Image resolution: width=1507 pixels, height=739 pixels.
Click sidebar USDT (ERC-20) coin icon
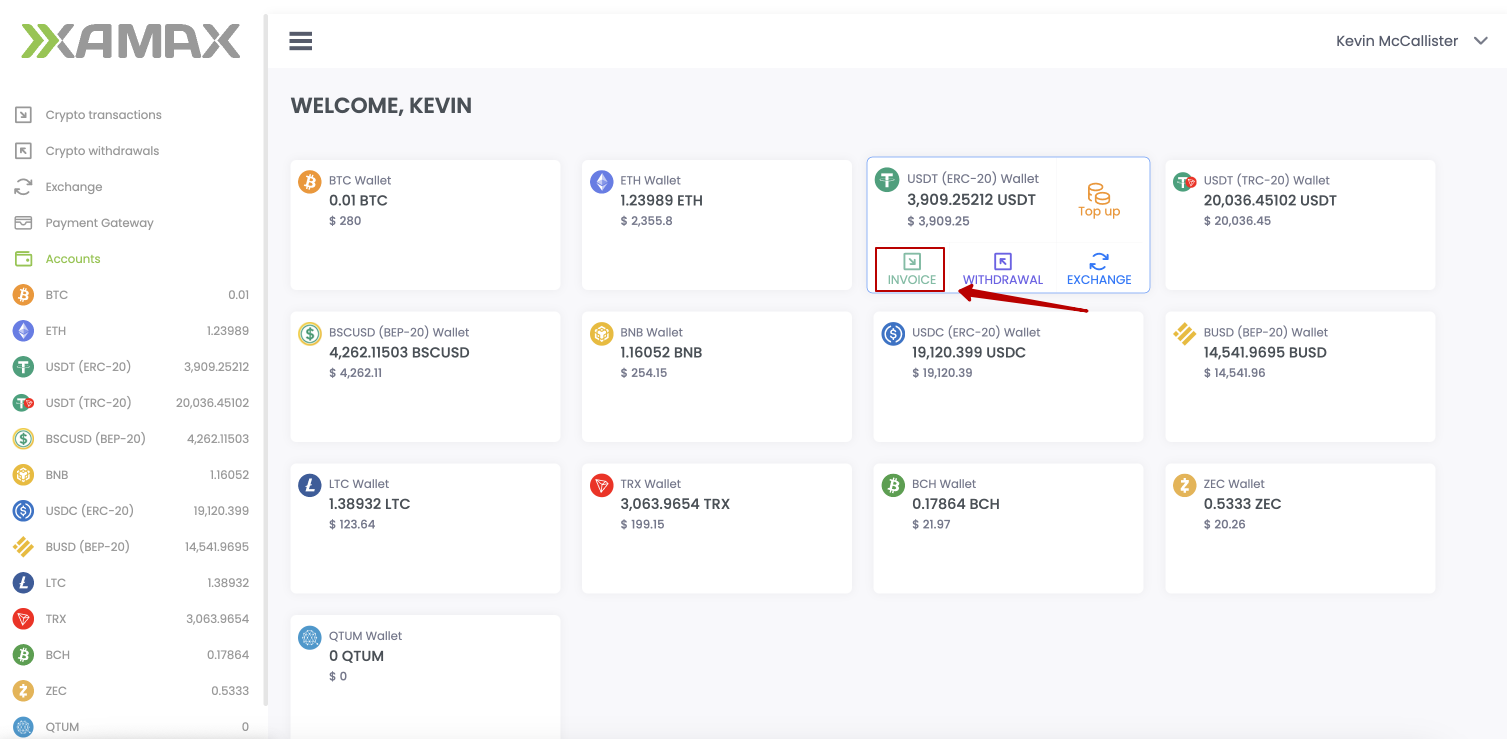pyautogui.click(x=23, y=367)
